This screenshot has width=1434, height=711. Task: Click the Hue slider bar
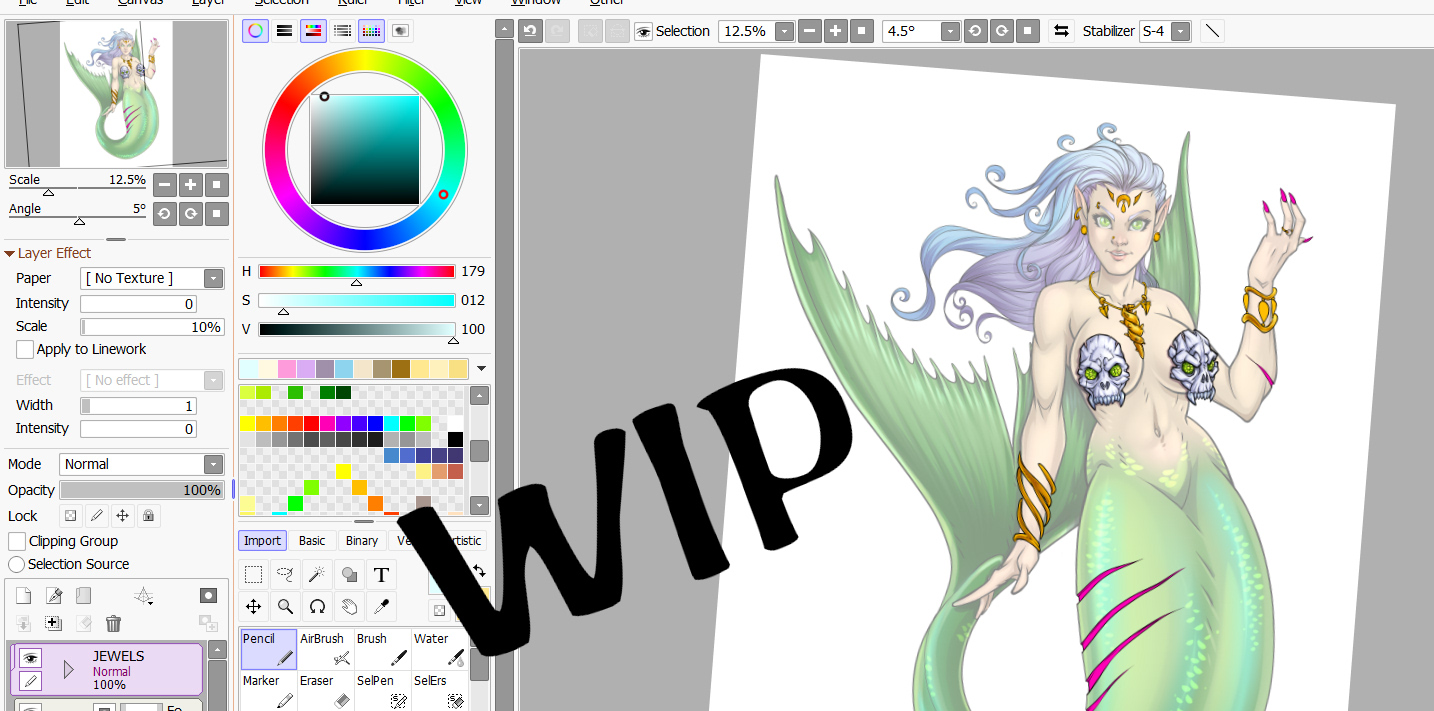point(356,271)
